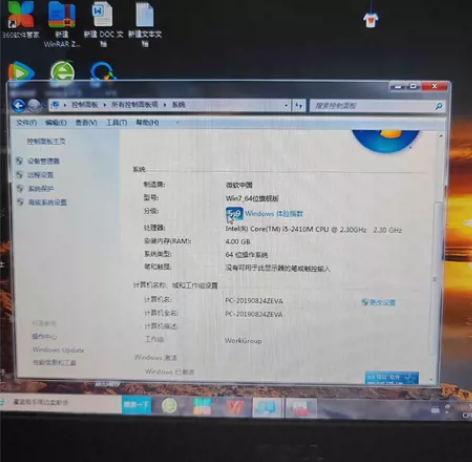
Task: Click the genuine Microsoft software badge
Action: [392, 378]
